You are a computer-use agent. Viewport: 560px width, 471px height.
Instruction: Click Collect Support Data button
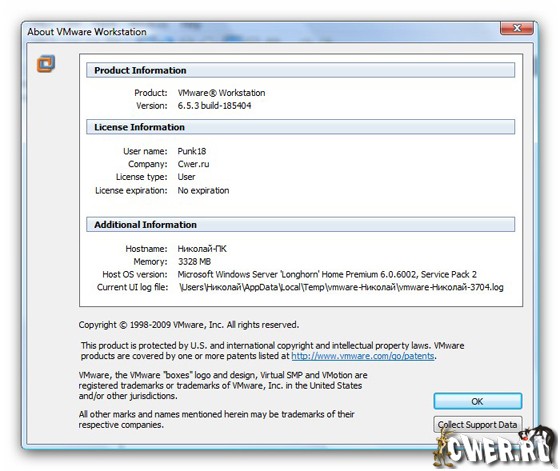[x=478, y=425]
